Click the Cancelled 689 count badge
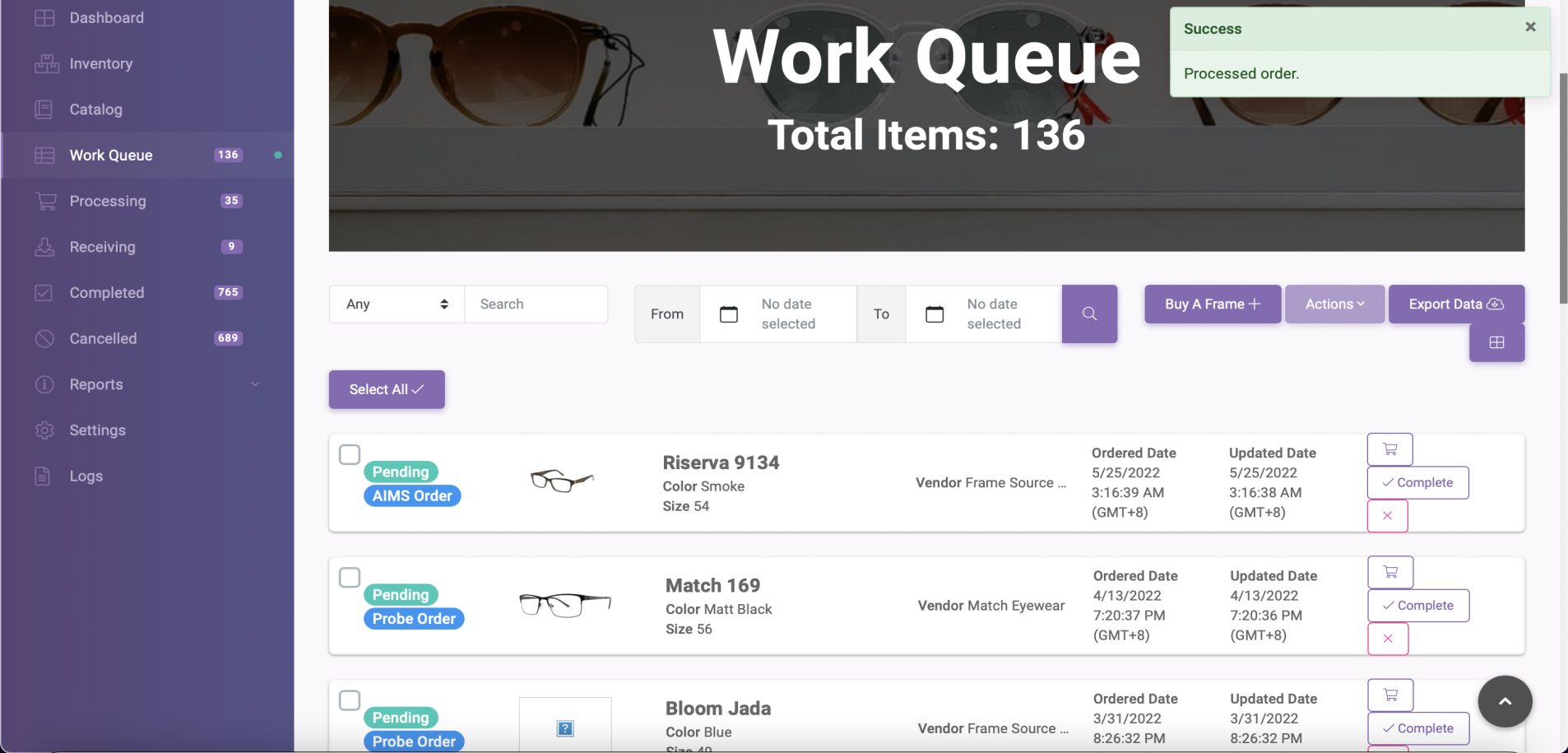The width and height of the screenshot is (1568, 753). [228, 338]
